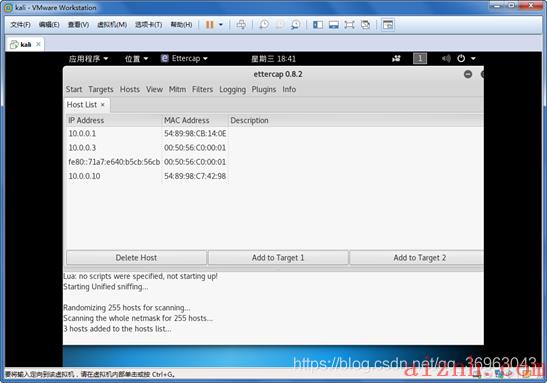
Task: Select host row 10.0.0.3
Action: (x=275, y=148)
